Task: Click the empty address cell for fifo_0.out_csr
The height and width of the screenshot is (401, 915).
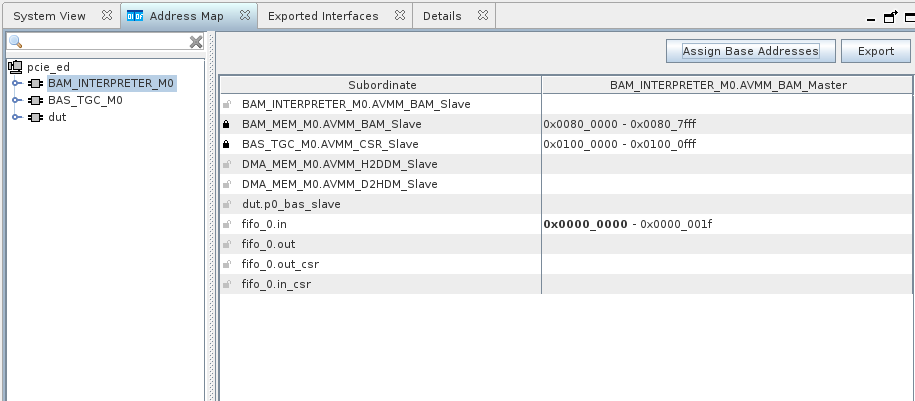Action: pyautogui.click(x=727, y=264)
